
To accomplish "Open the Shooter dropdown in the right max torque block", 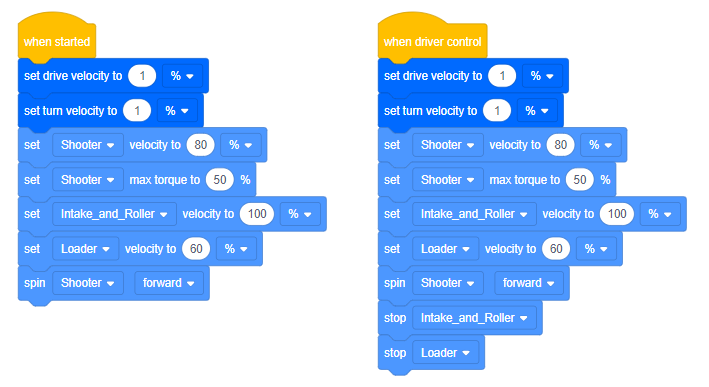I will click(x=448, y=180).
